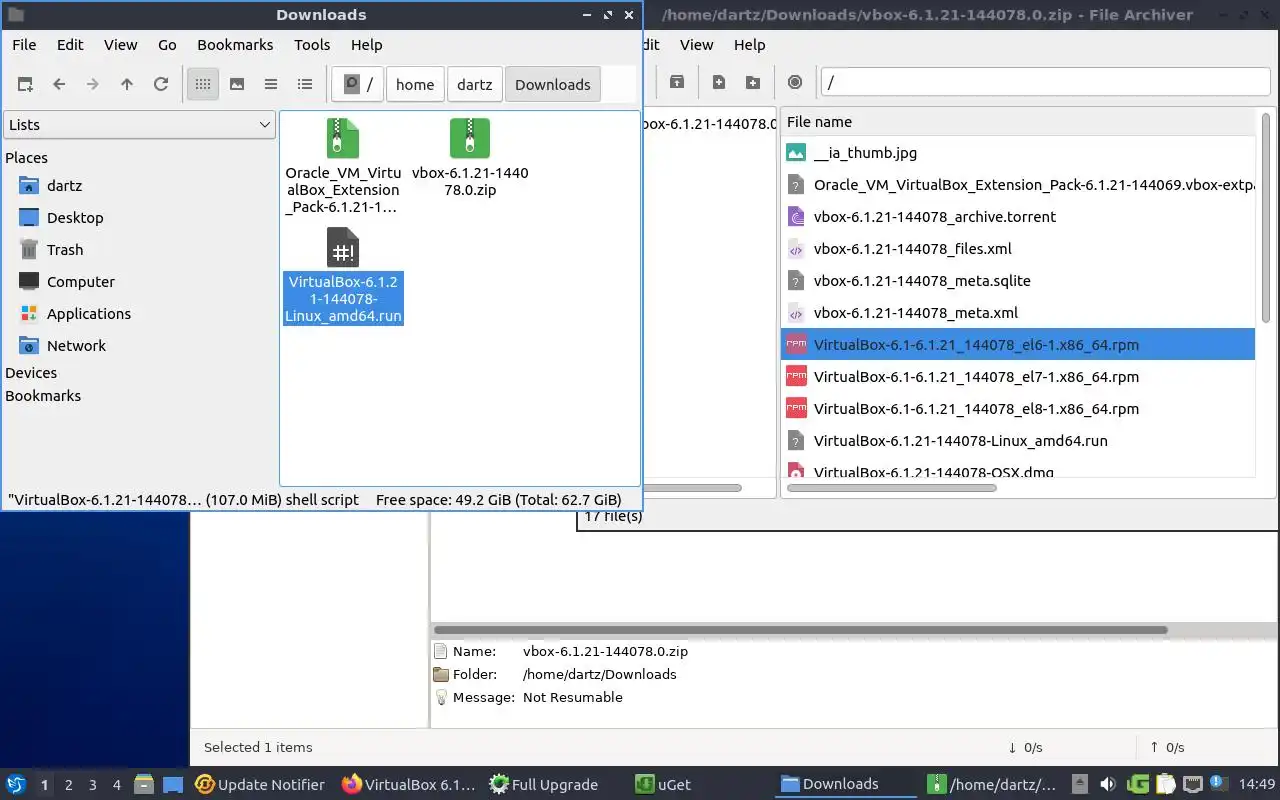Select Oracle_VM_VirtualBox_Extension_Pack vbox-extpack entry
This screenshot has height=800, width=1280.
pos(1017,185)
